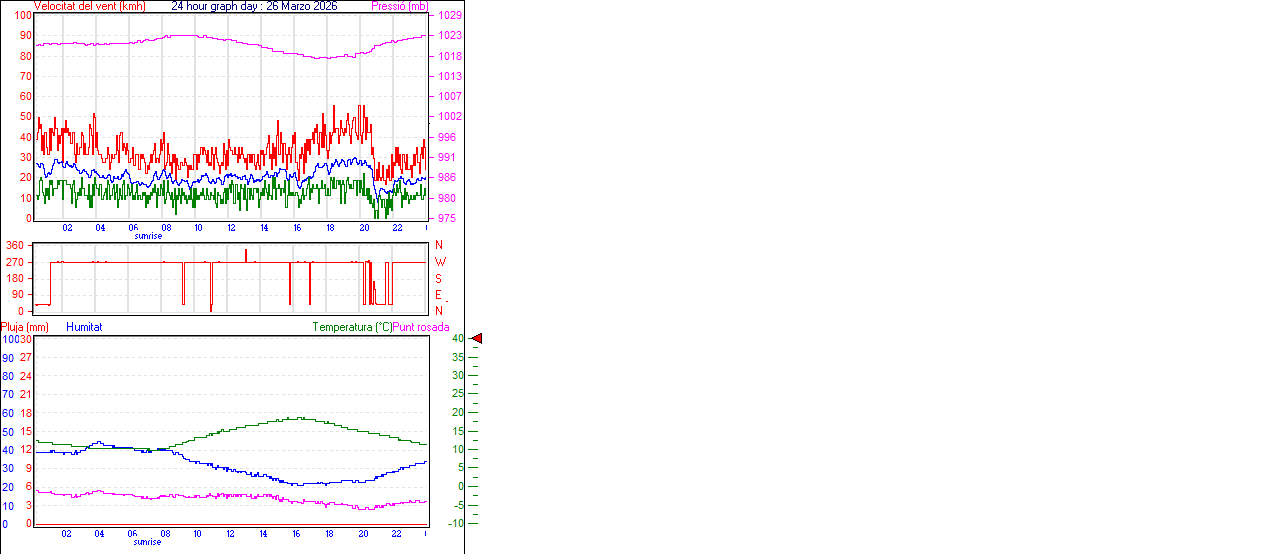Click the 'E' compass letter on direction chart

pyautogui.click(x=438, y=295)
